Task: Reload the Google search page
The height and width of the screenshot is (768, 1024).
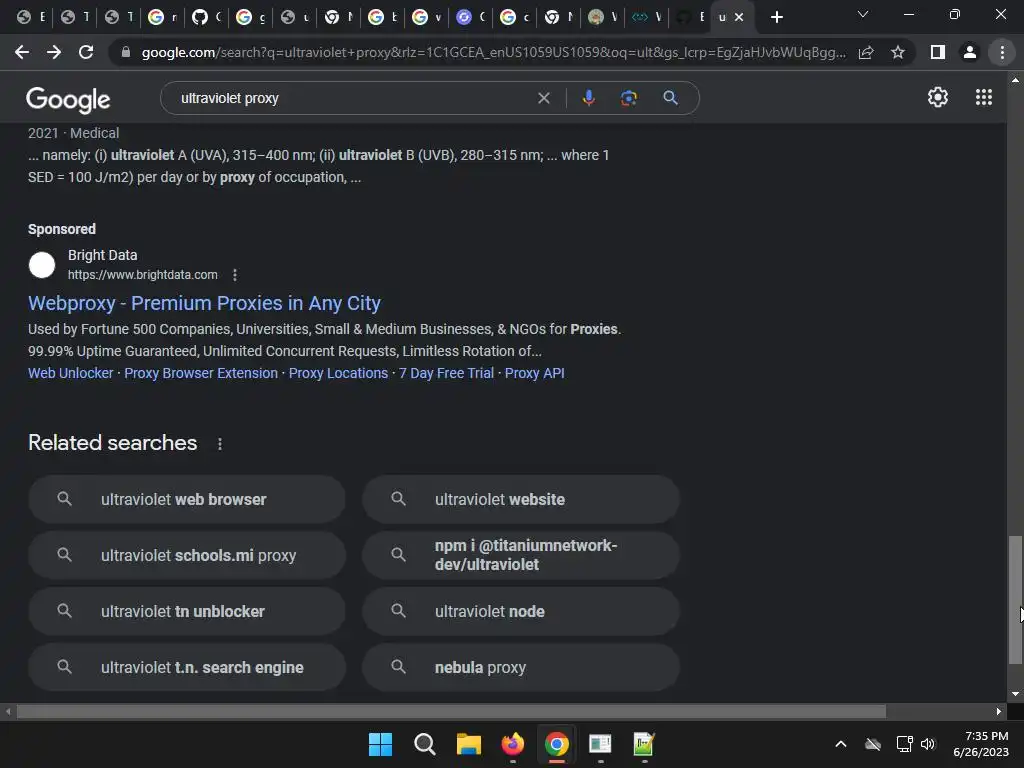Action: click(86, 52)
